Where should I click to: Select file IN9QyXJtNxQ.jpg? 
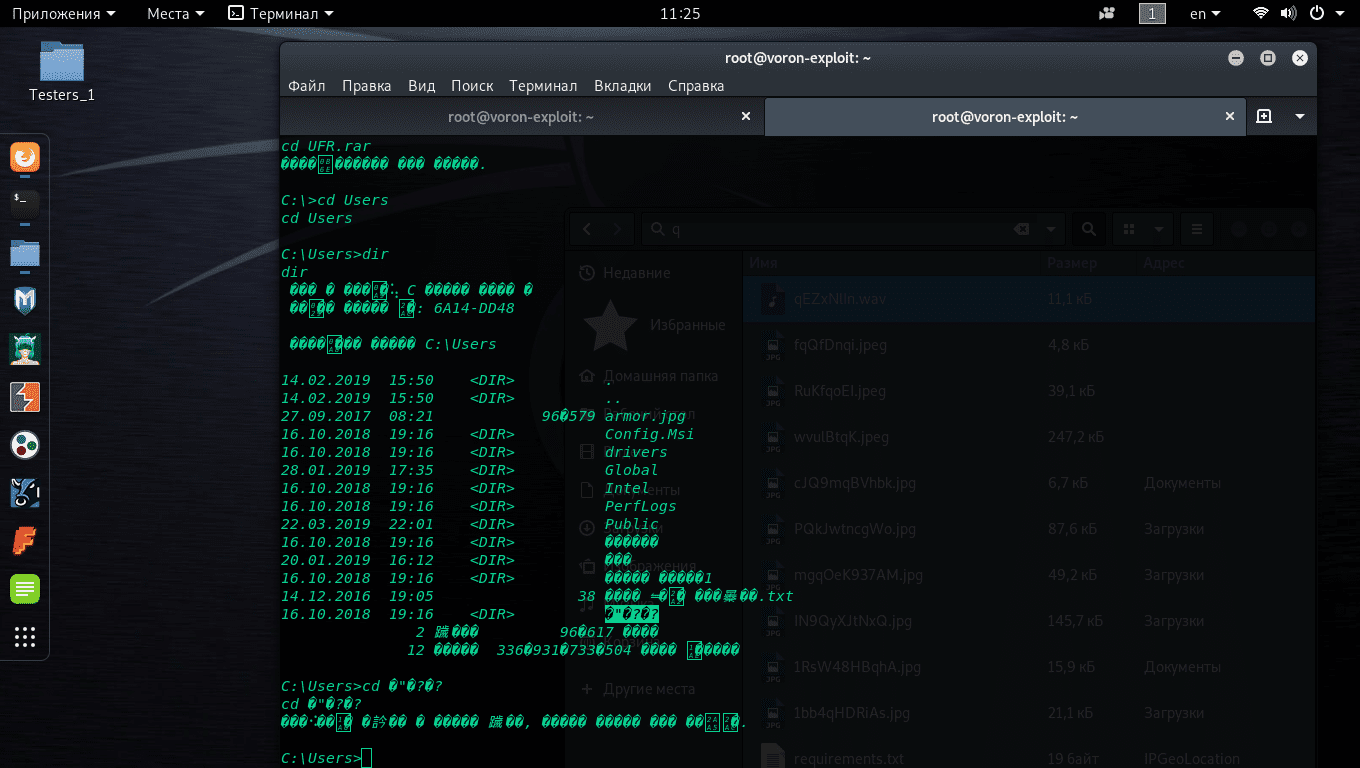1030,621
